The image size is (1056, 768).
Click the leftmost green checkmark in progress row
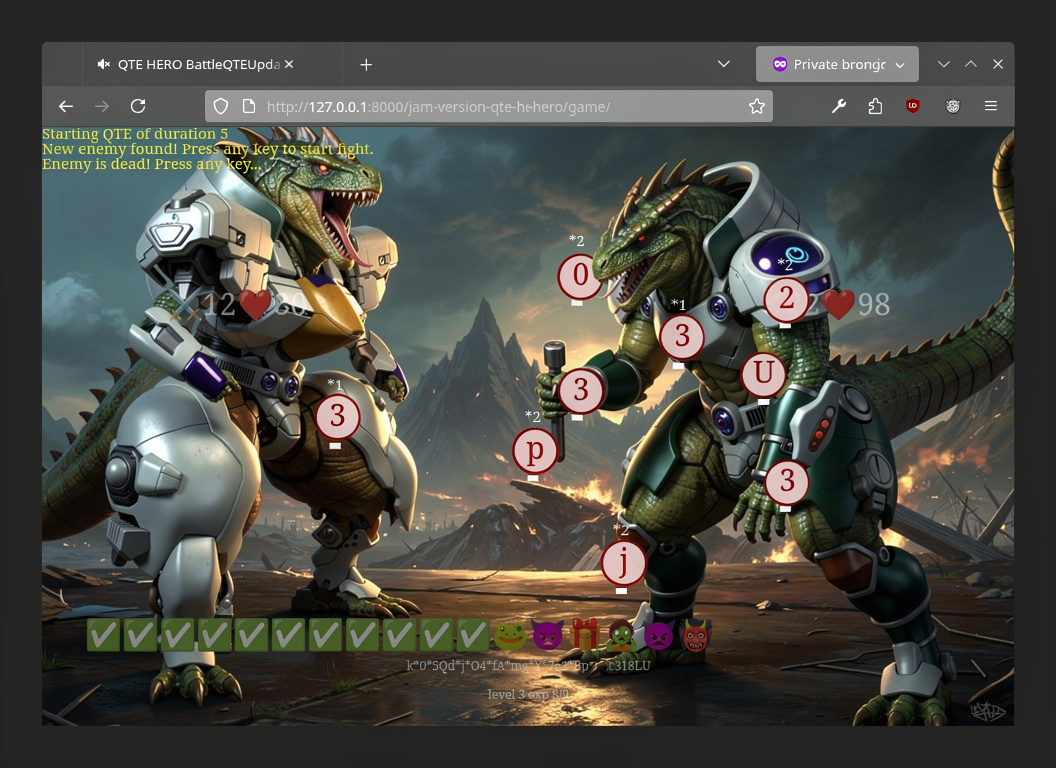point(103,635)
